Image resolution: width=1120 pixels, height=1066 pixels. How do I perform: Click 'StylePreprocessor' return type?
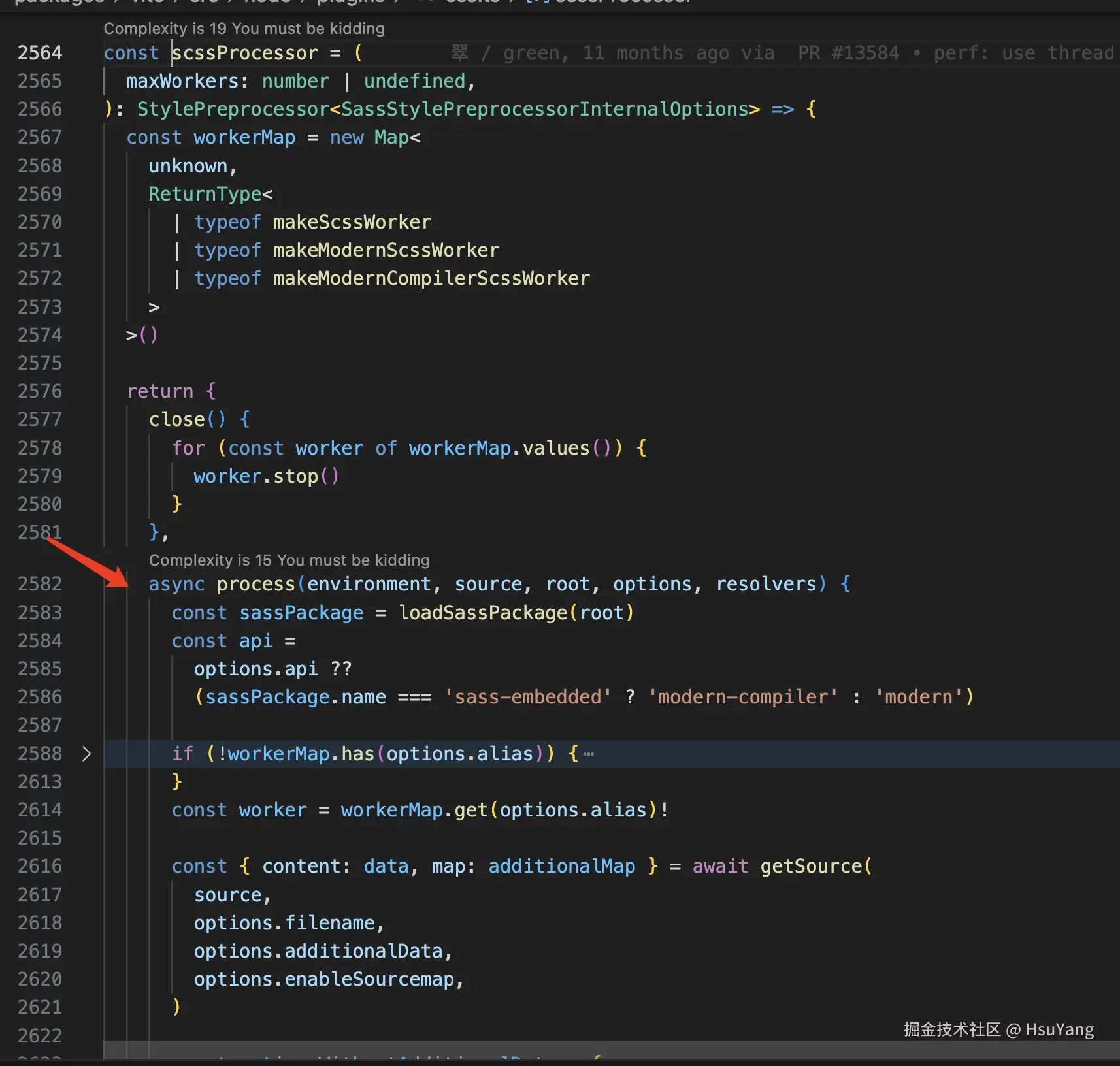[x=233, y=109]
